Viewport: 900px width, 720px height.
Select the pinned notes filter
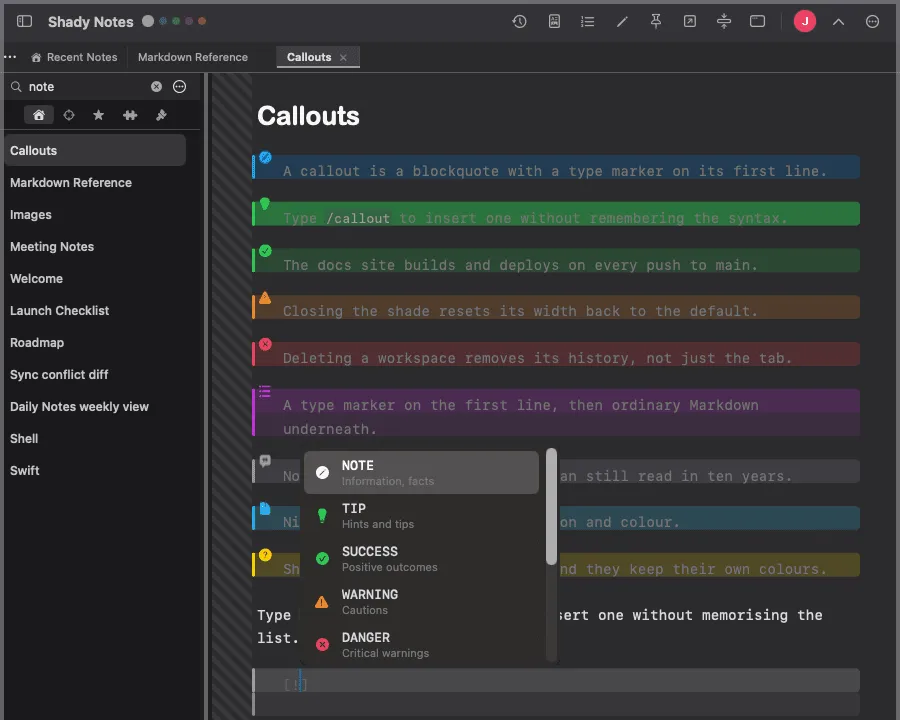tap(161, 115)
